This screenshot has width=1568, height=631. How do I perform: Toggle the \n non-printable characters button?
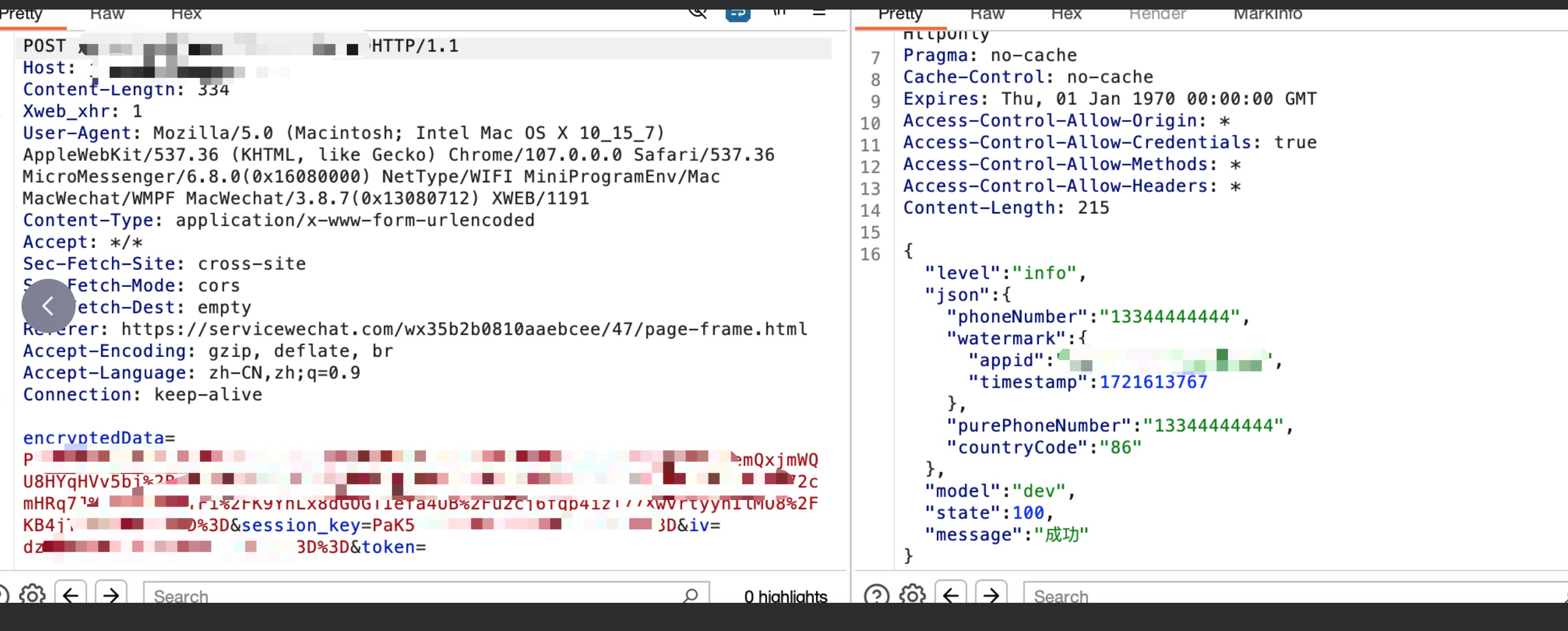tap(779, 11)
